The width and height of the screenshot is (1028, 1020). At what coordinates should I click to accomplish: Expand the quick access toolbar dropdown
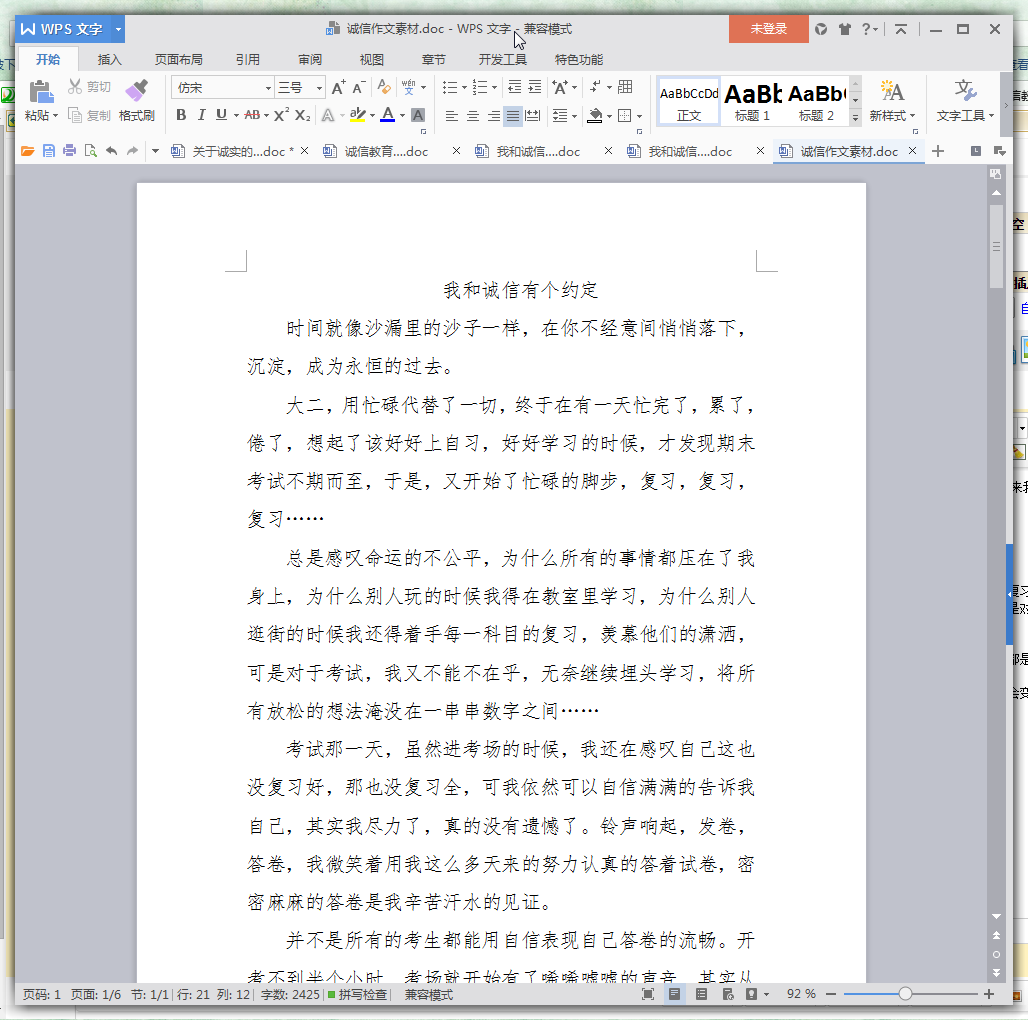[x=155, y=151]
